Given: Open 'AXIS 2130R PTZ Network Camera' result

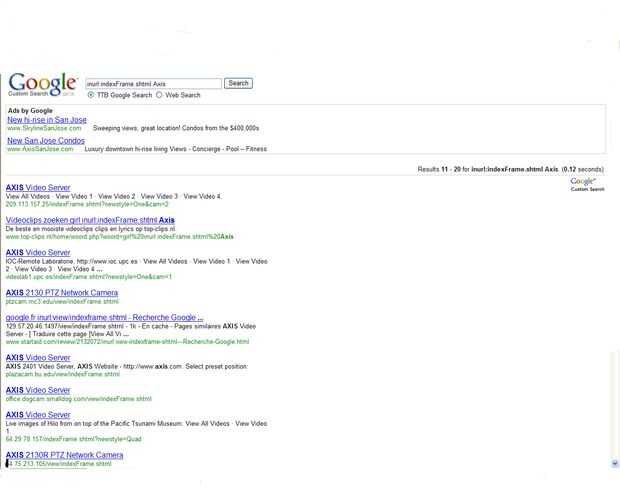Looking at the screenshot, I should pyautogui.click(x=64, y=455).
